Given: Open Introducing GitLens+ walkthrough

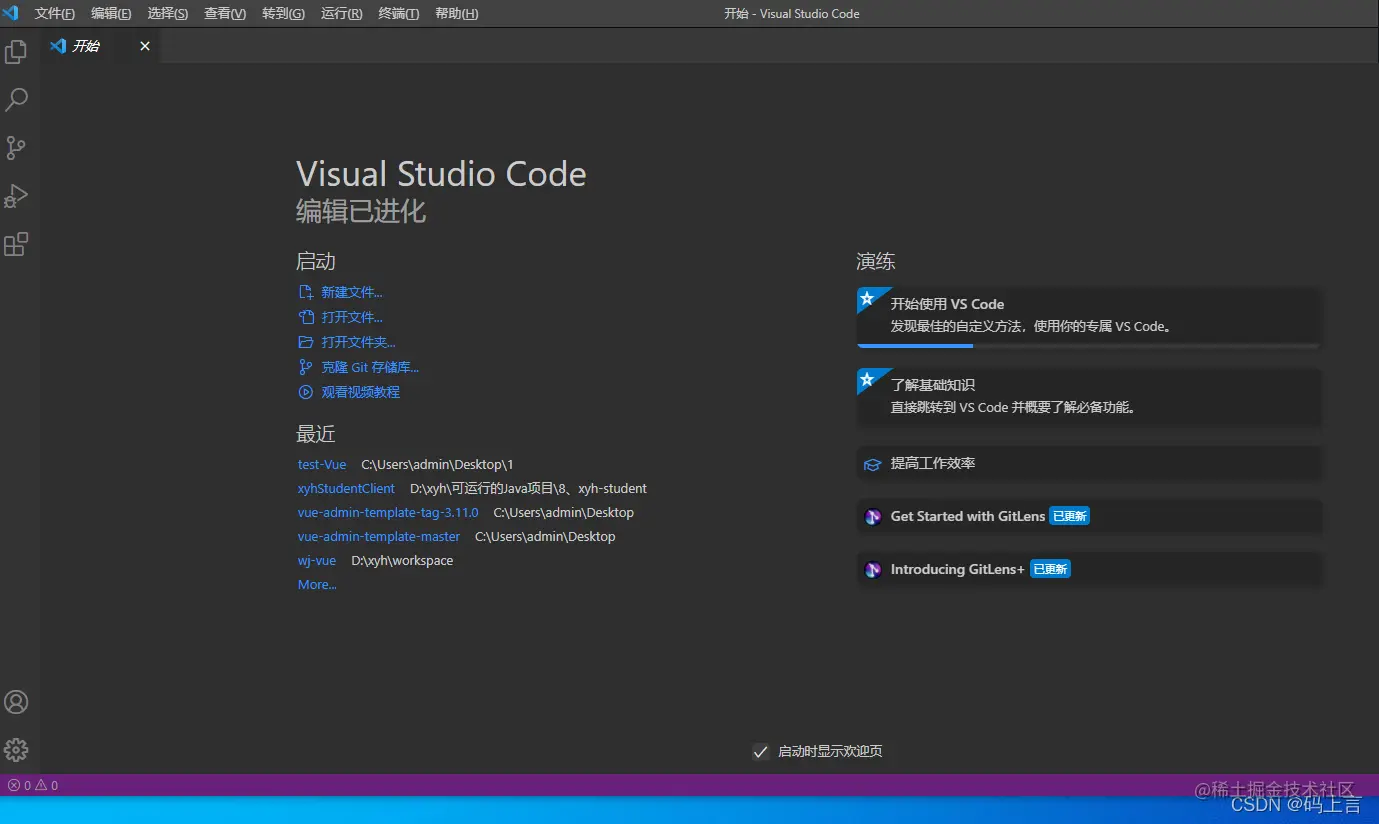Looking at the screenshot, I should (x=1090, y=570).
